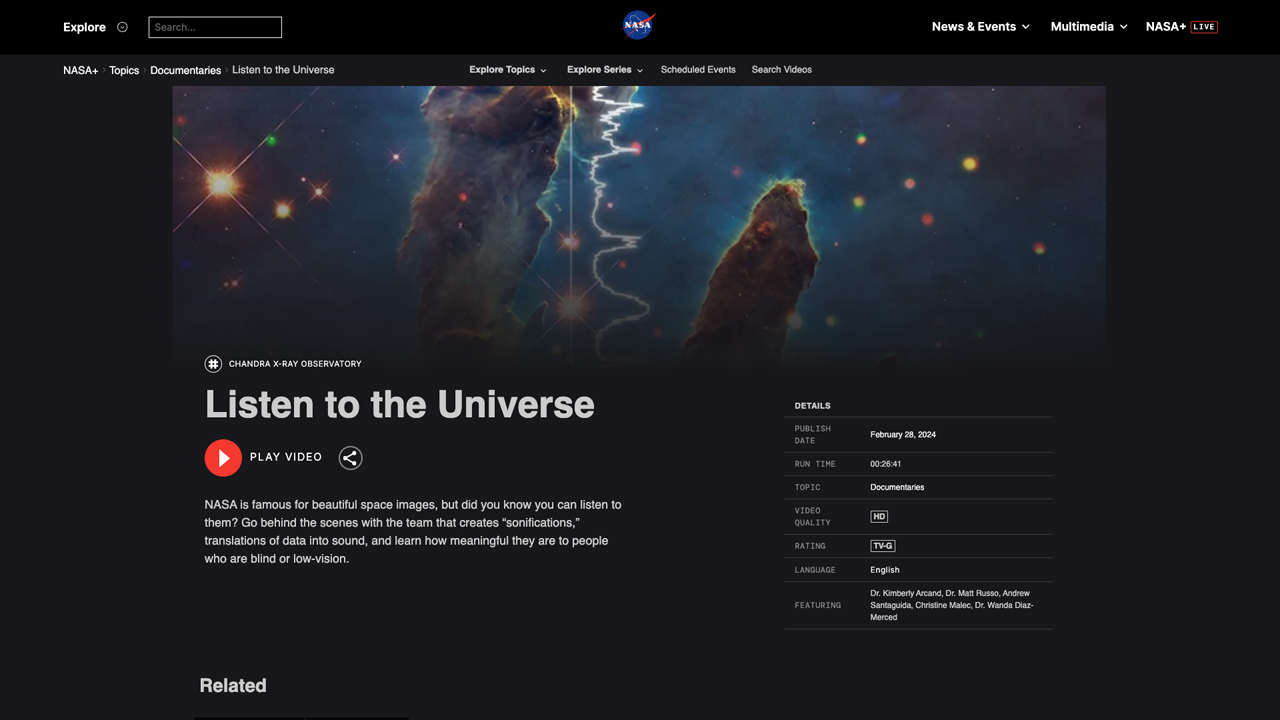Go to Scheduled Events
Screen dimensions: 1280x720
698,70
